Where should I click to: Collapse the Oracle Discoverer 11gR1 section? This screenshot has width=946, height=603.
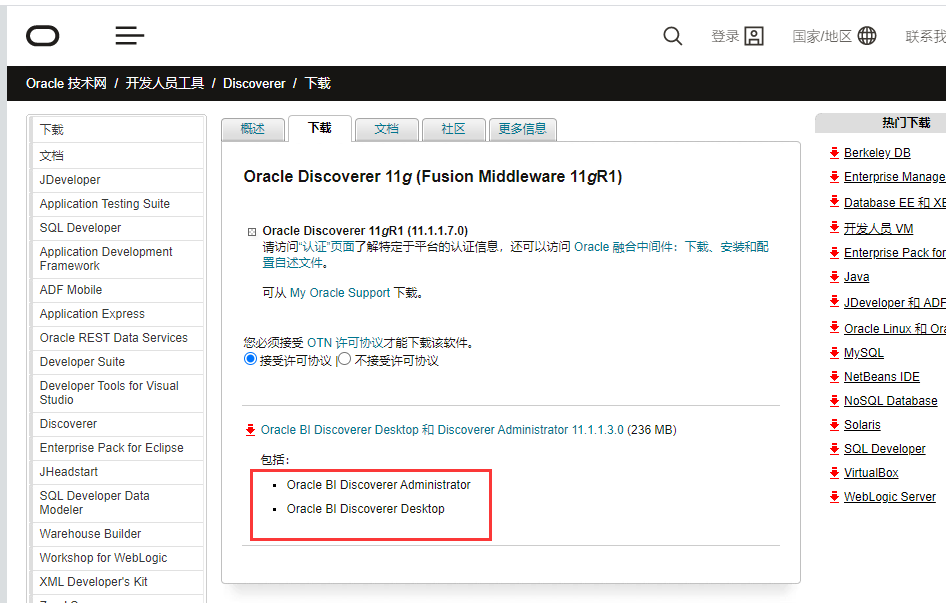pos(252,231)
